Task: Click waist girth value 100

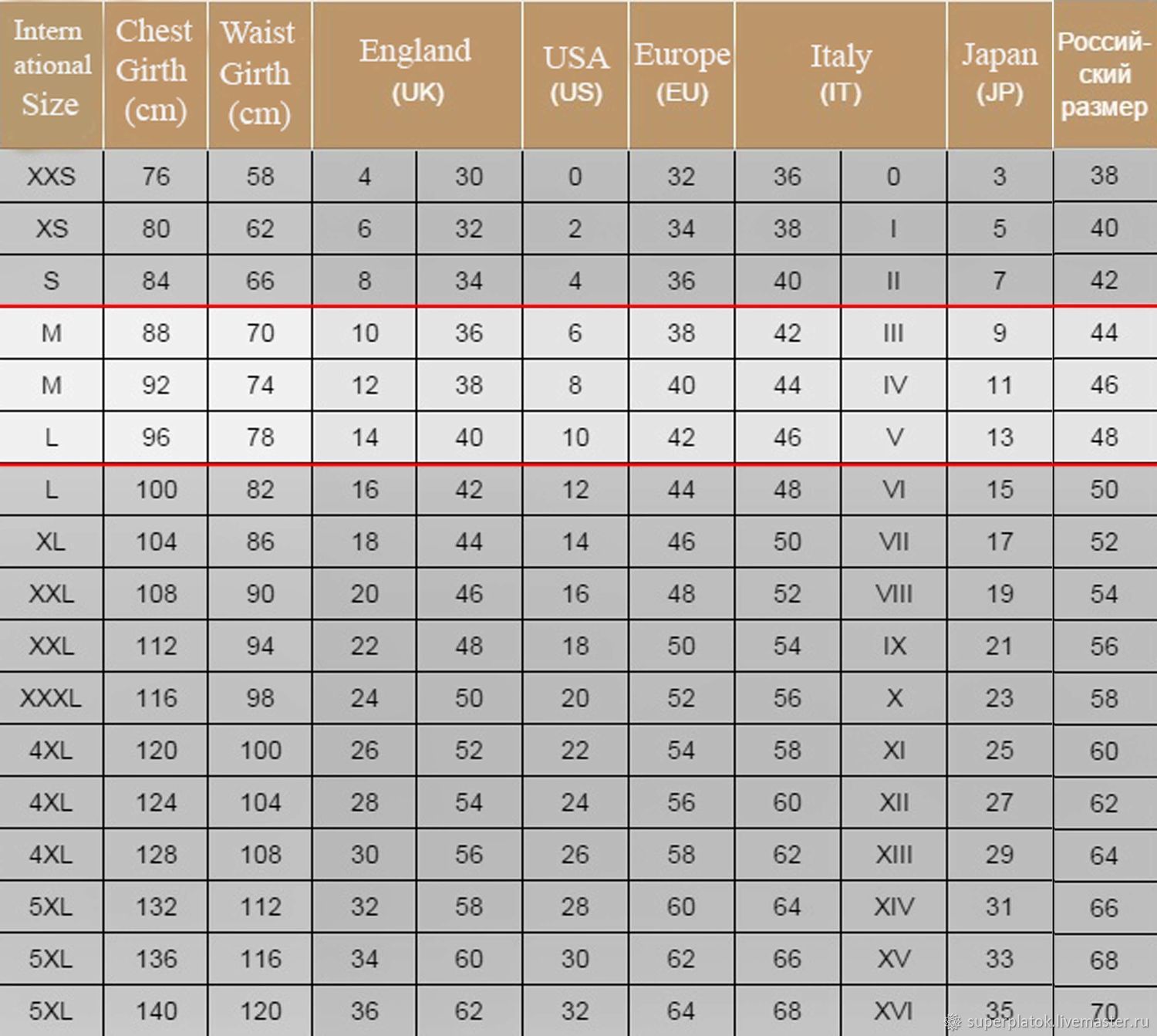Action: pos(260,750)
